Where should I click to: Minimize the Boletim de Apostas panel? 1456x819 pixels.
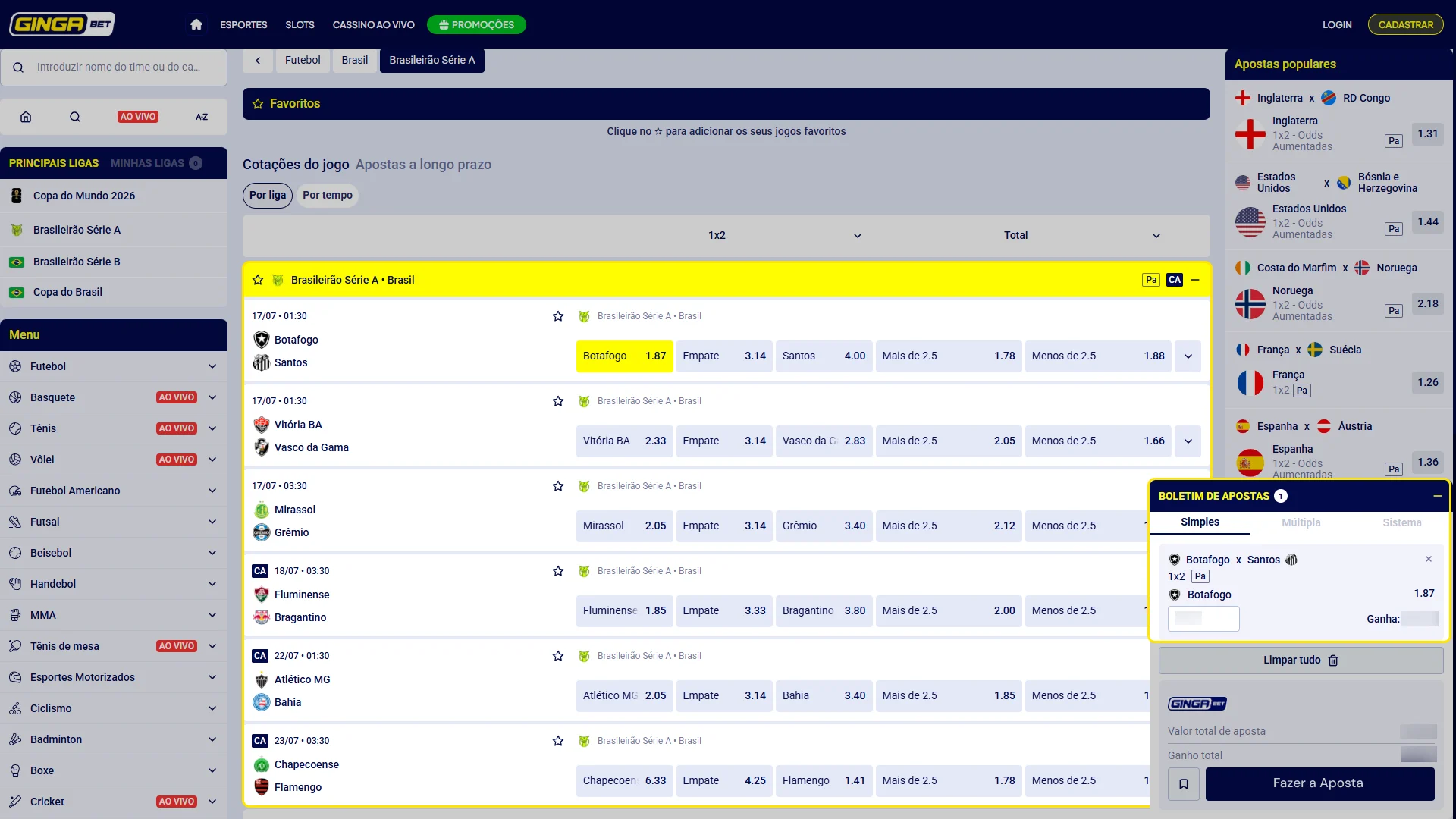coord(1437,496)
